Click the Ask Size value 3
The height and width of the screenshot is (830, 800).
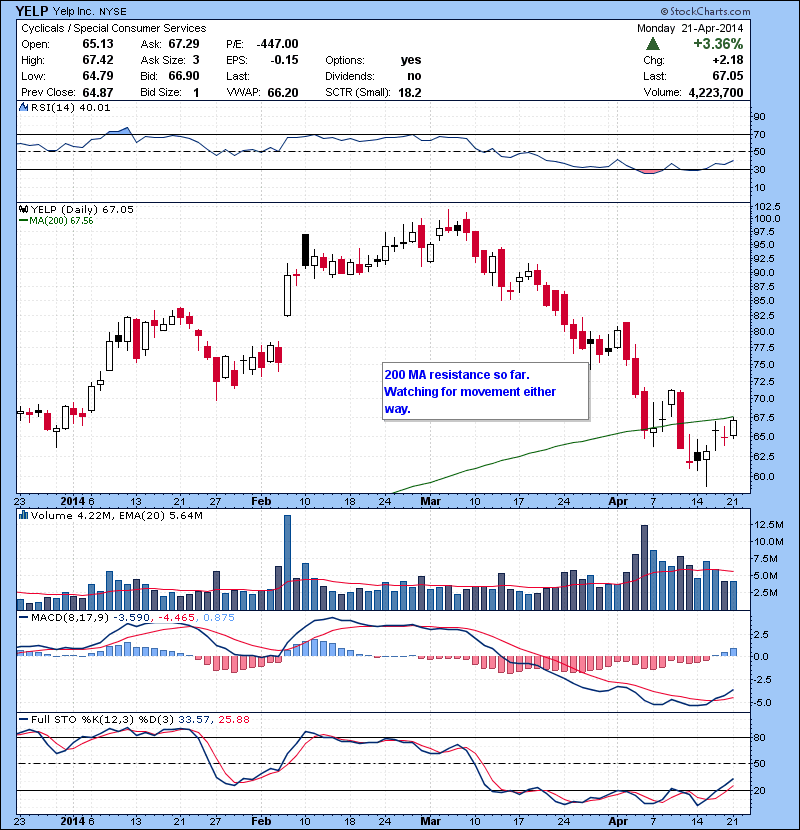point(196,60)
